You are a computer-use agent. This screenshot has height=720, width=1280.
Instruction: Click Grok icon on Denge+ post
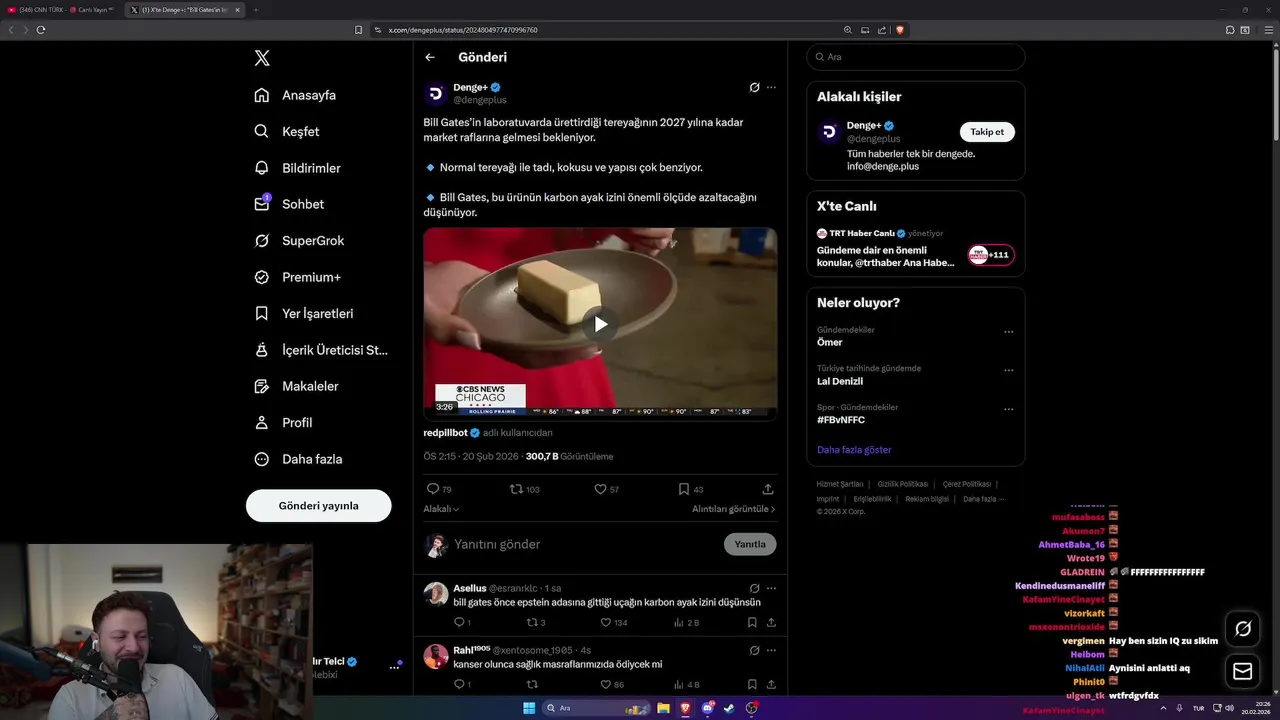coord(755,88)
